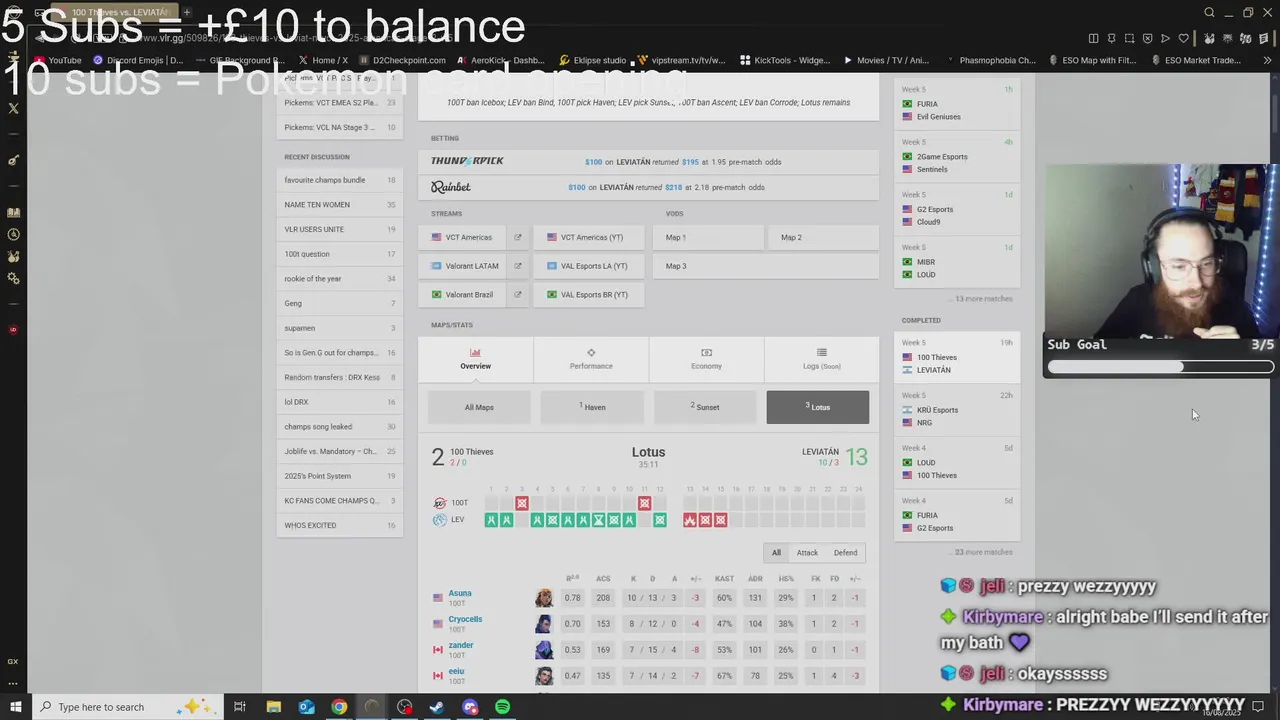The image size is (1280, 720).
Task: Open Task View in the taskbar
Action: (x=240, y=707)
